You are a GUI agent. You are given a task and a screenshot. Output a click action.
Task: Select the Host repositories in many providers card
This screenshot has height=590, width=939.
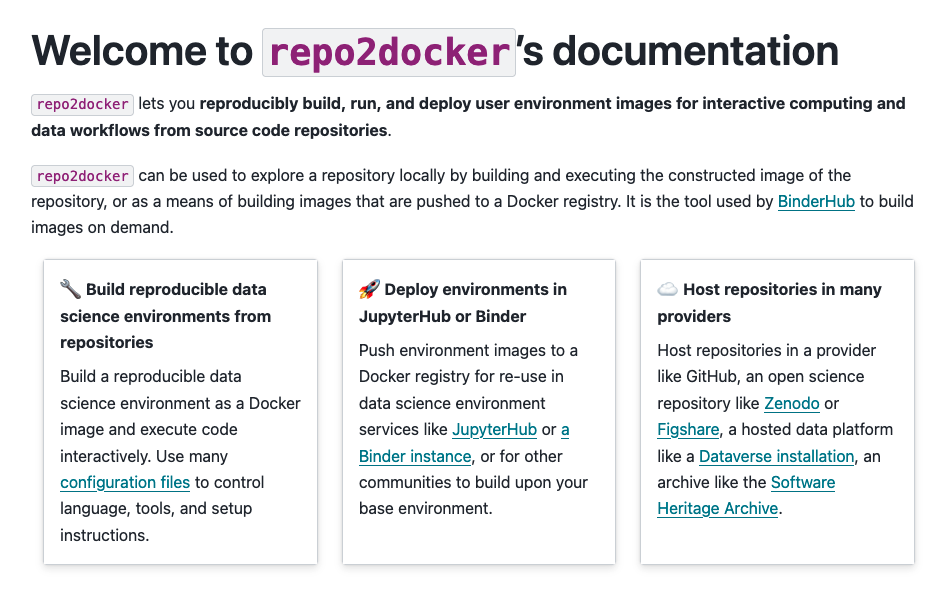776,412
